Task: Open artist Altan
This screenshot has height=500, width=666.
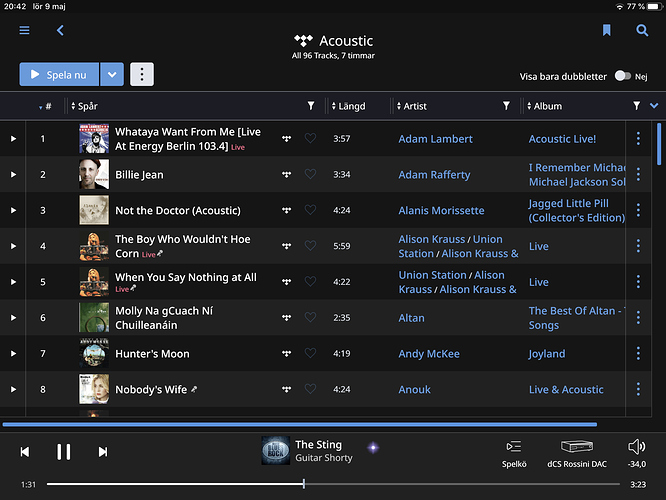Action: point(411,318)
